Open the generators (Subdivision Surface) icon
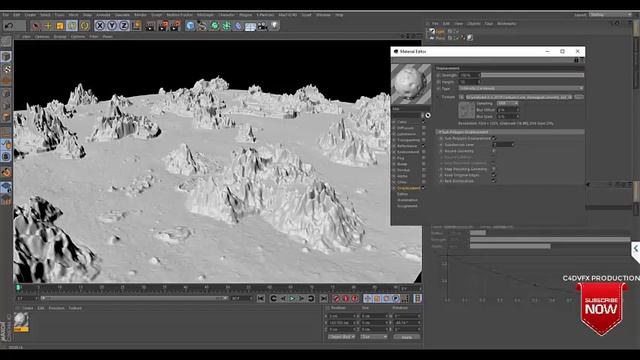Image resolution: width=640 pixels, height=360 pixels. (x=214, y=26)
